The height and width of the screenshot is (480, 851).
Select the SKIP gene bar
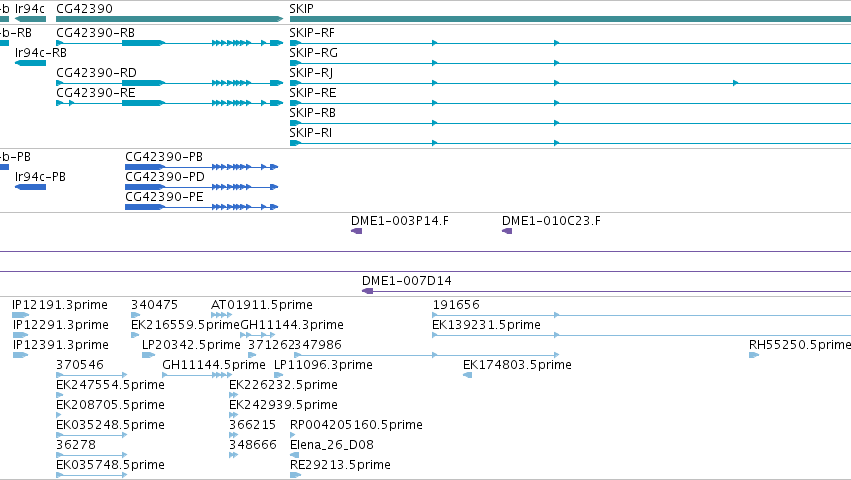pos(570,19)
